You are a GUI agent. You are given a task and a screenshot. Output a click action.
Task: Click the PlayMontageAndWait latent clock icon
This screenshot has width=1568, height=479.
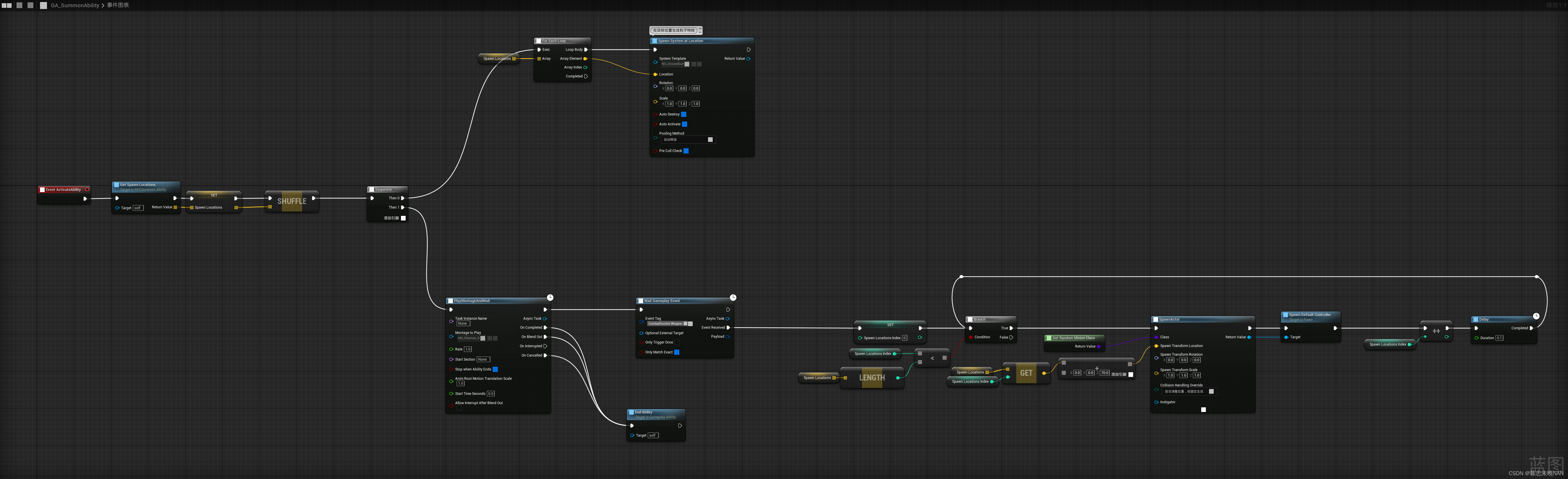pos(550,297)
